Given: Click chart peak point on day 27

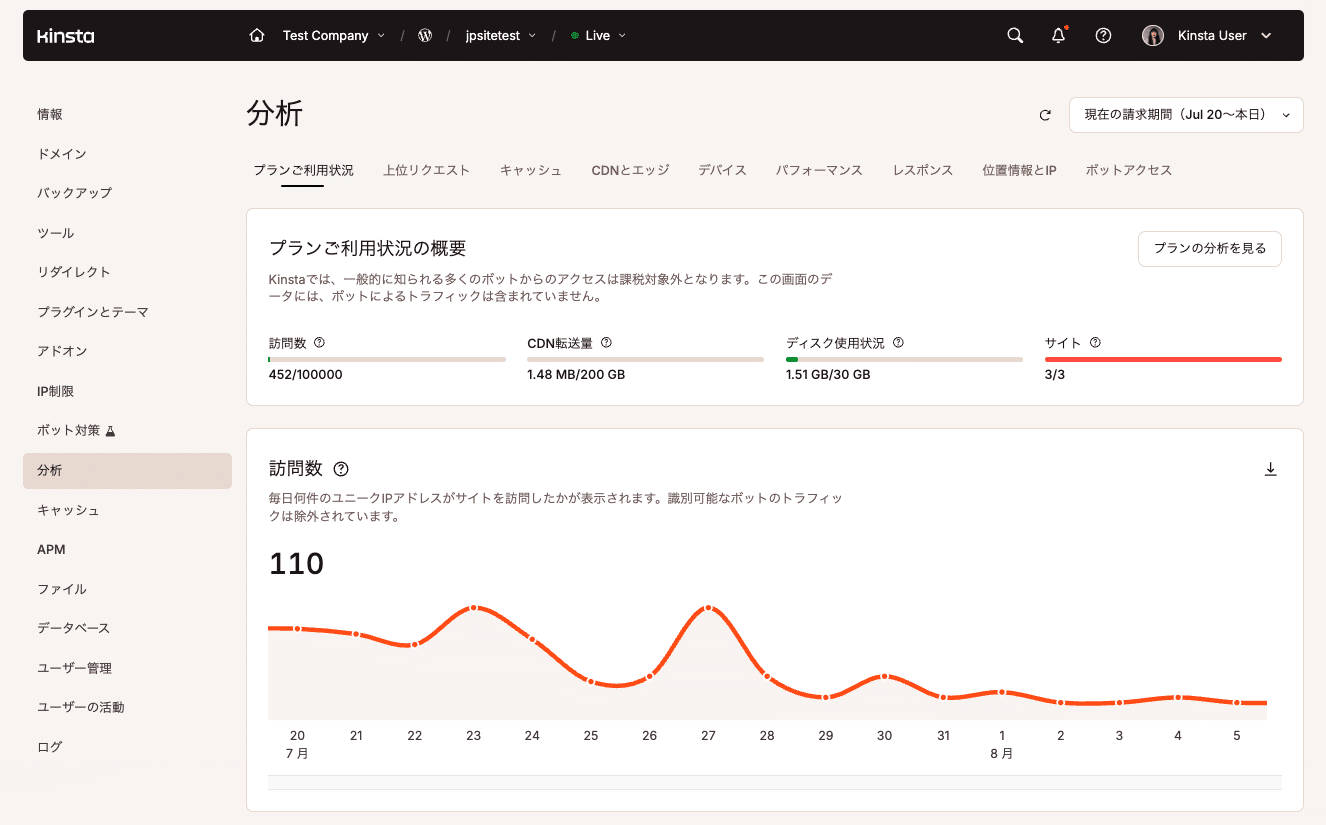Looking at the screenshot, I should coord(708,608).
